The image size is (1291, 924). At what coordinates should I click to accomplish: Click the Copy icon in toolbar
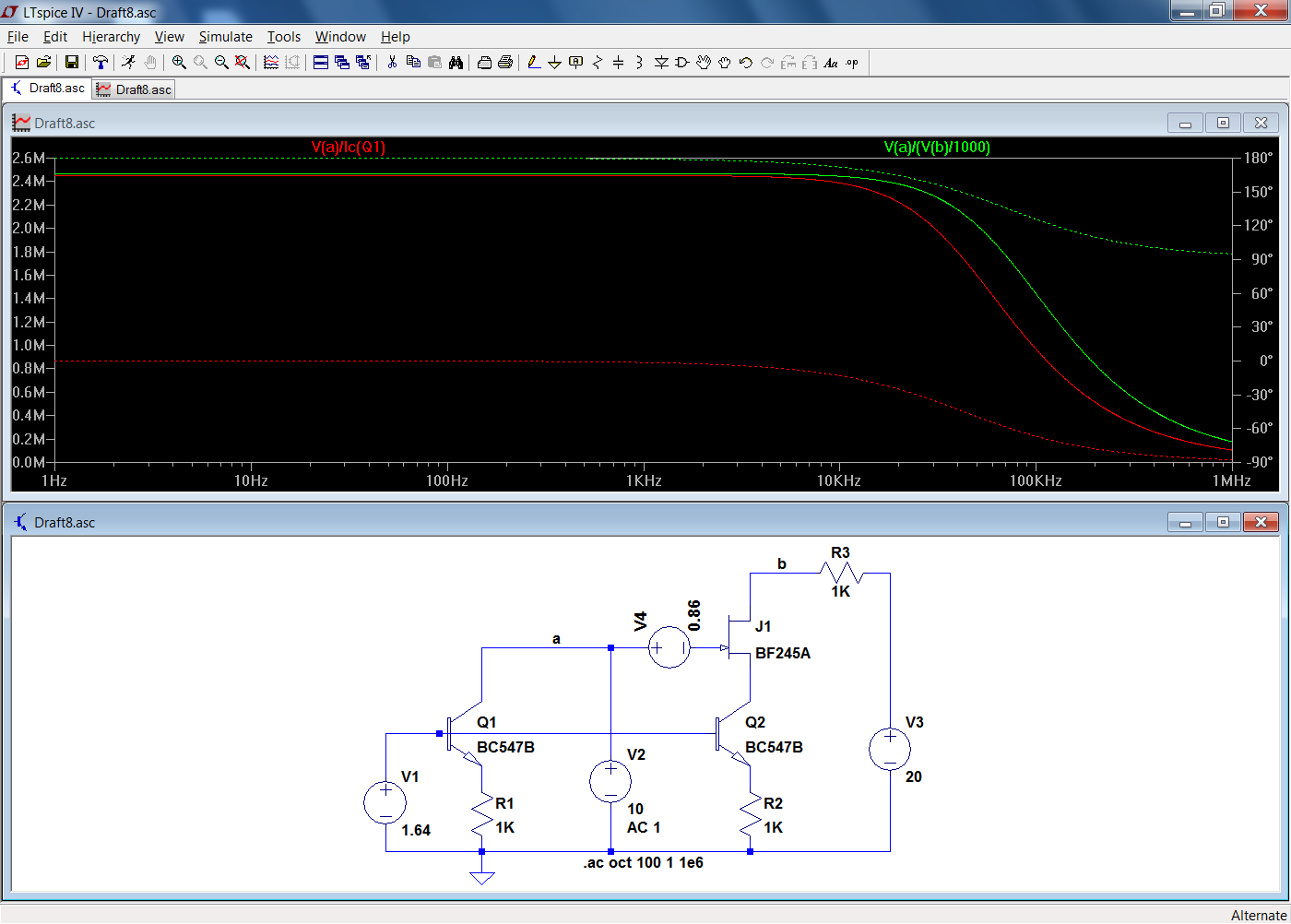[413, 62]
